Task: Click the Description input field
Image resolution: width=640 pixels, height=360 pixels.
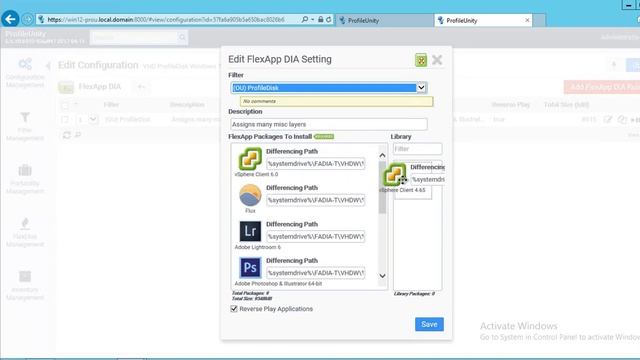Action: tap(329, 124)
